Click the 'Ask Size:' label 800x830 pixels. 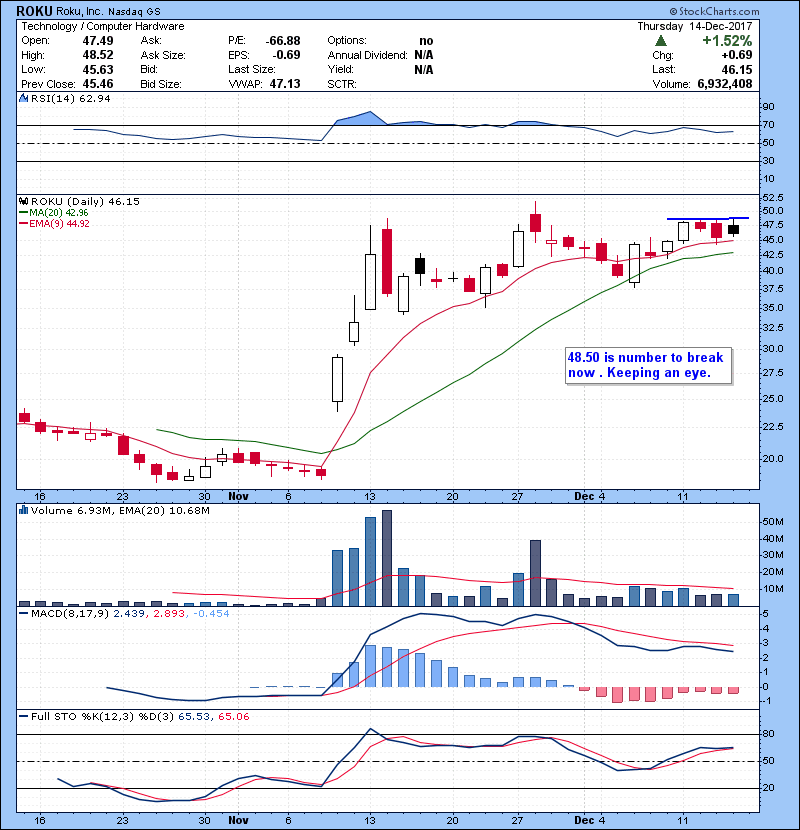[163, 55]
